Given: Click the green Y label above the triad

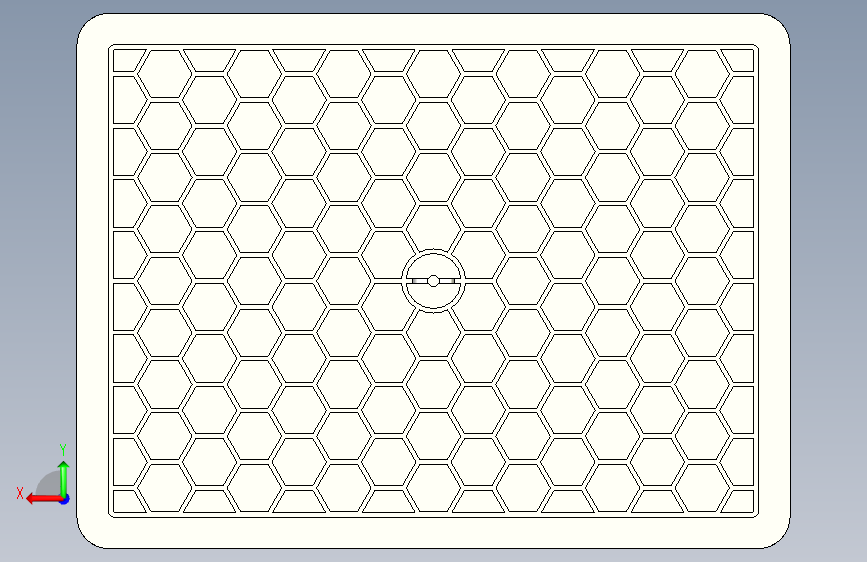Looking at the screenshot, I should (63, 449).
